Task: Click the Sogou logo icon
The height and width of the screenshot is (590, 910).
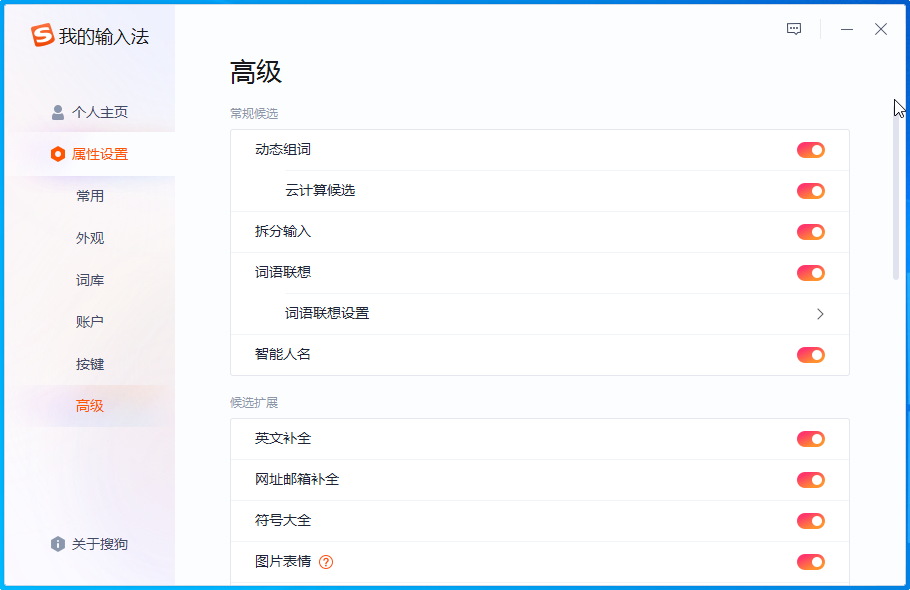Action: pyautogui.click(x=42, y=35)
